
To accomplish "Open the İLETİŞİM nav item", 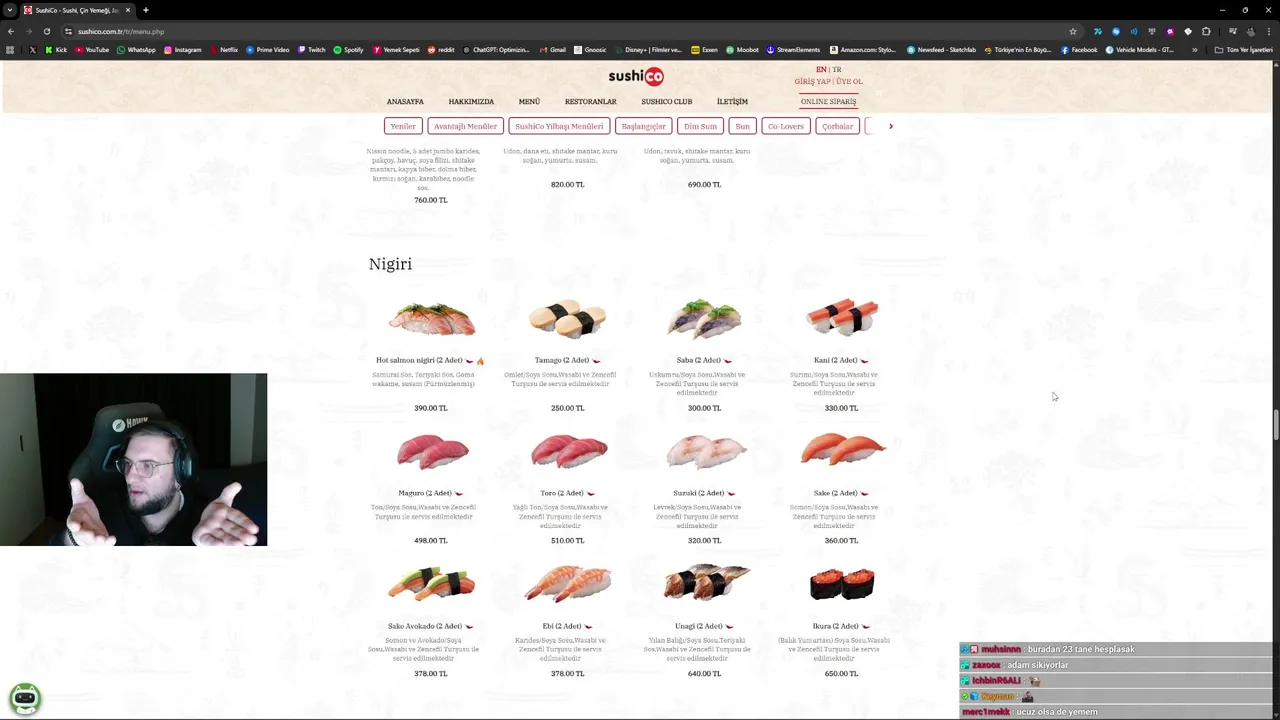I will point(732,101).
